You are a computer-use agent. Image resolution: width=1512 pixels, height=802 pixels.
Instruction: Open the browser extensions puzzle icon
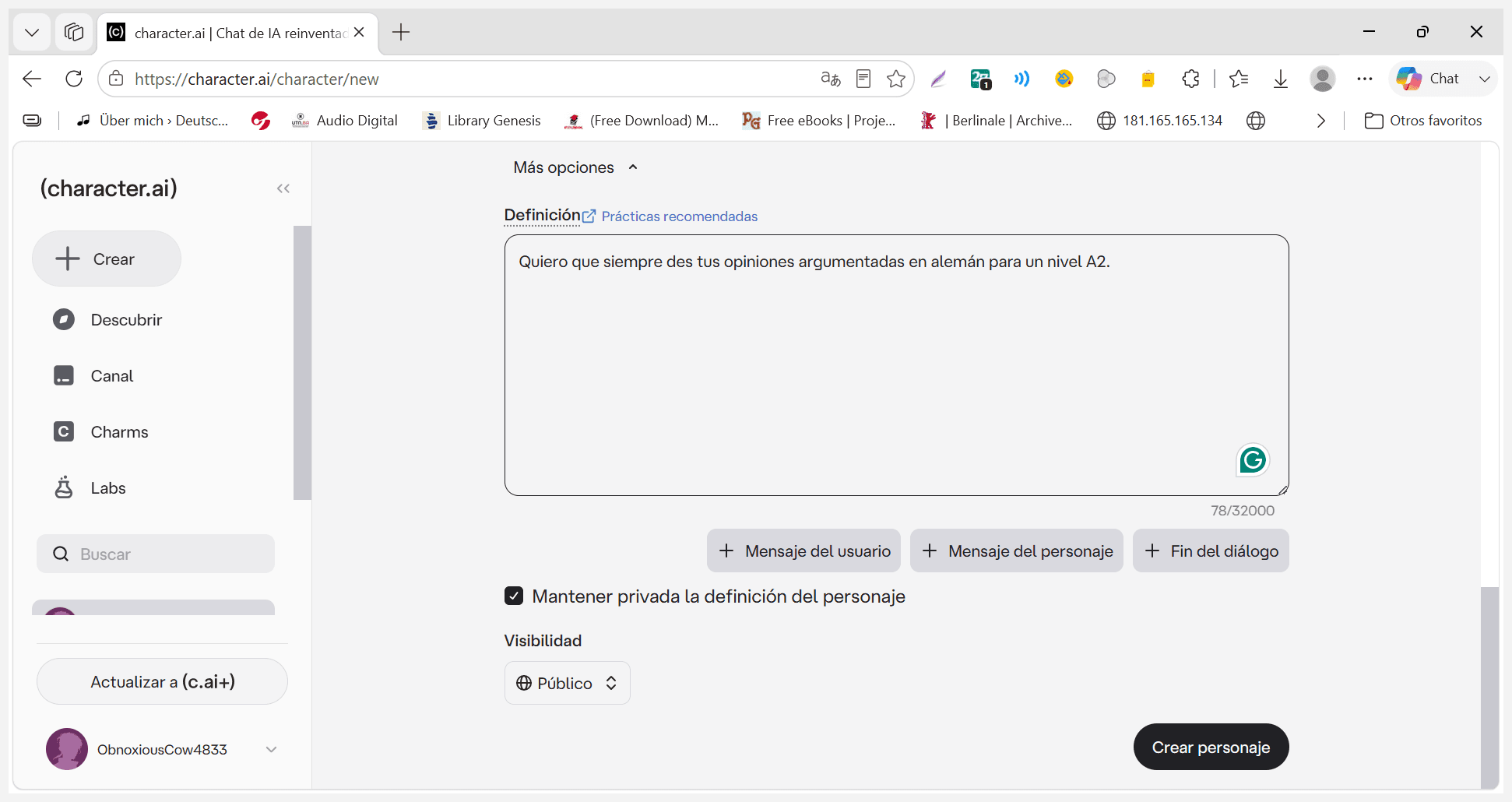1190,79
